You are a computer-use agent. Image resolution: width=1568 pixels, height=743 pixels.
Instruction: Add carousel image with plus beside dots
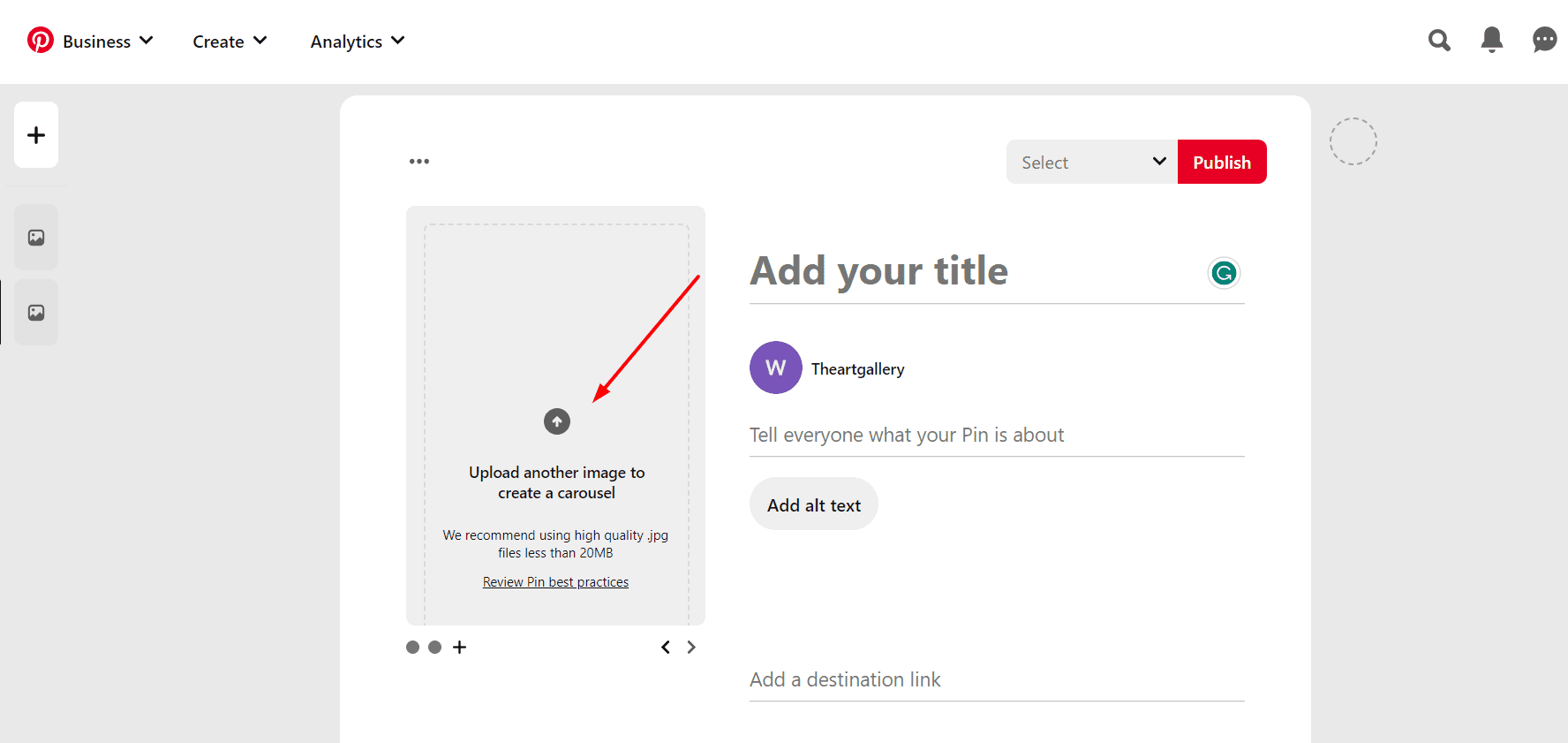coord(459,648)
